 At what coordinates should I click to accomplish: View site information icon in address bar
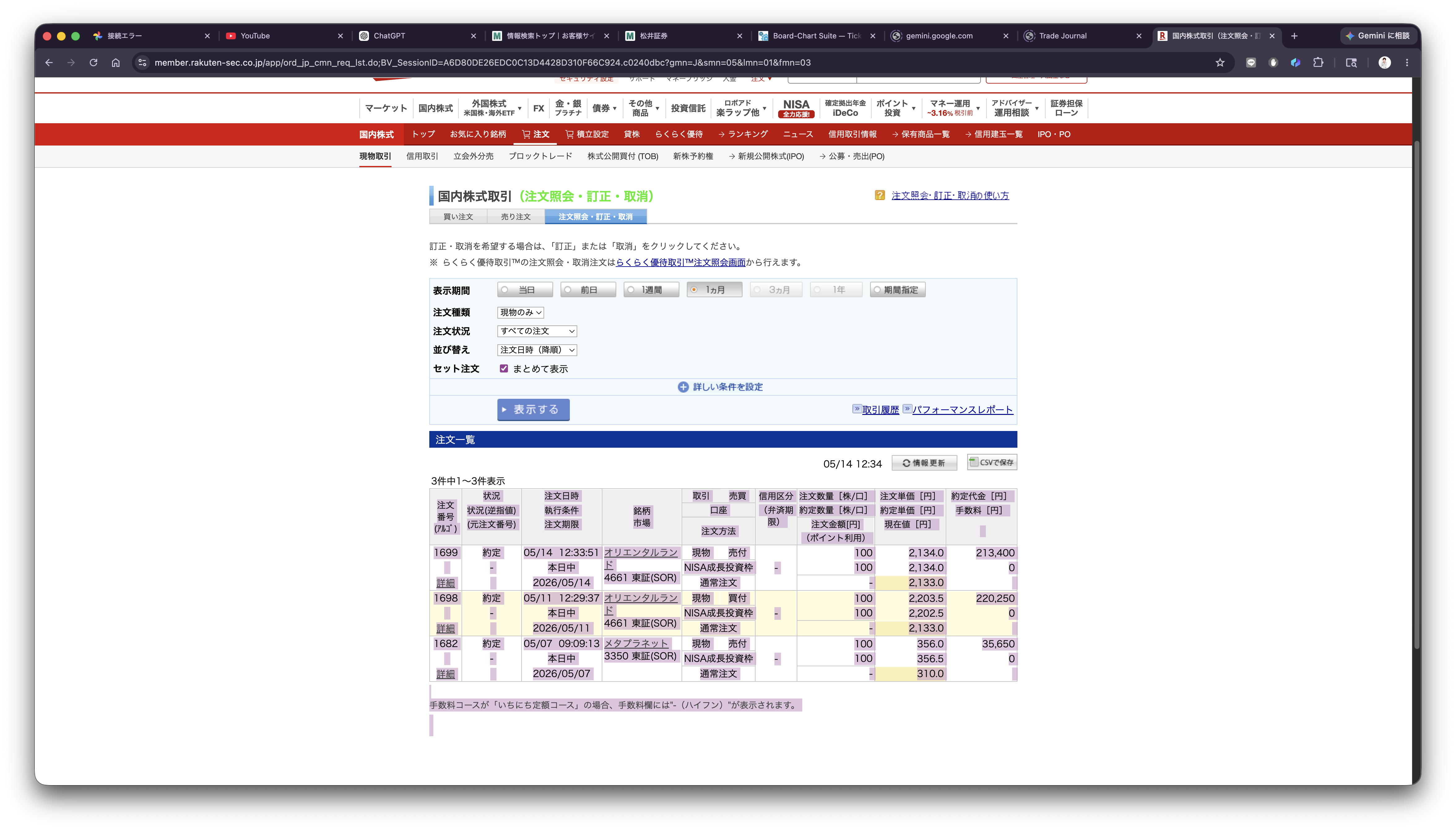[143, 63]
